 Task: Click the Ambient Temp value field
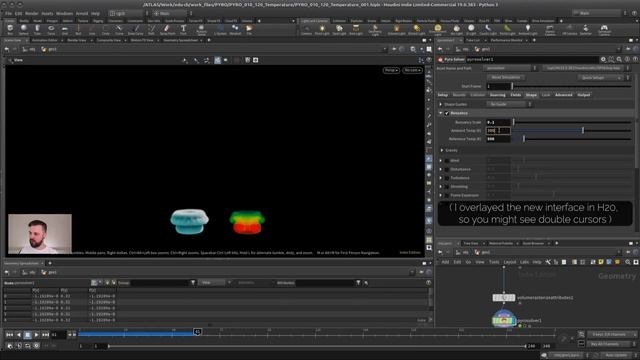(498, 131)
